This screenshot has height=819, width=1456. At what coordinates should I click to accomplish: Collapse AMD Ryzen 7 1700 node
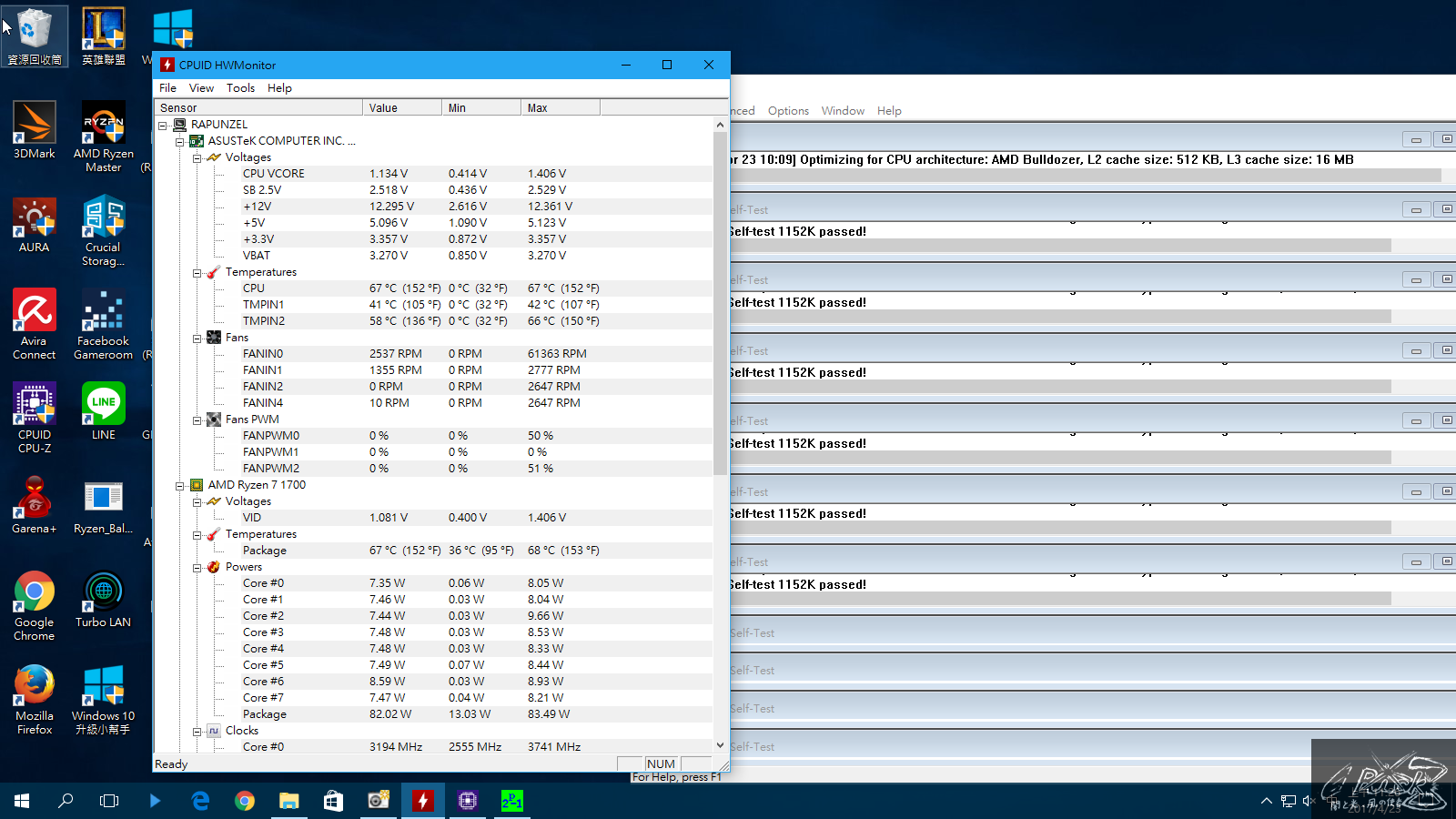(x=180, y=485)
